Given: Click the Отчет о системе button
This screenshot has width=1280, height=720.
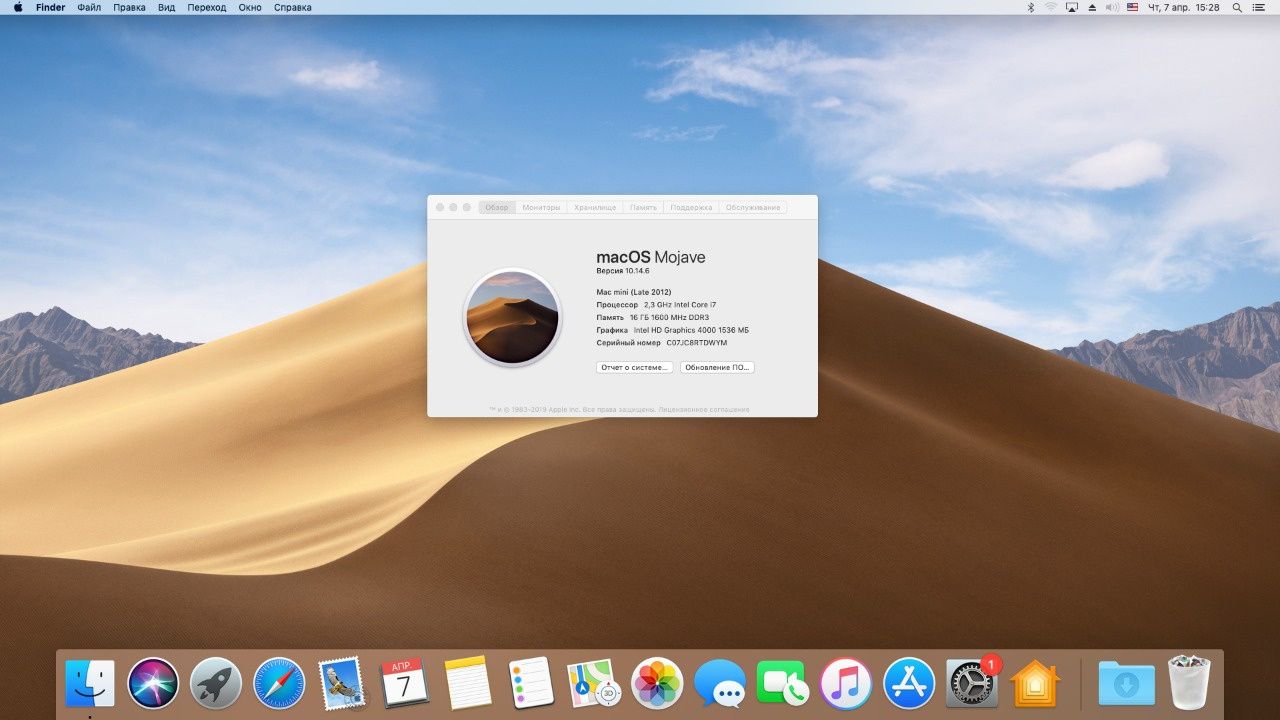Looking at the screenshot, I should [634, 368].
